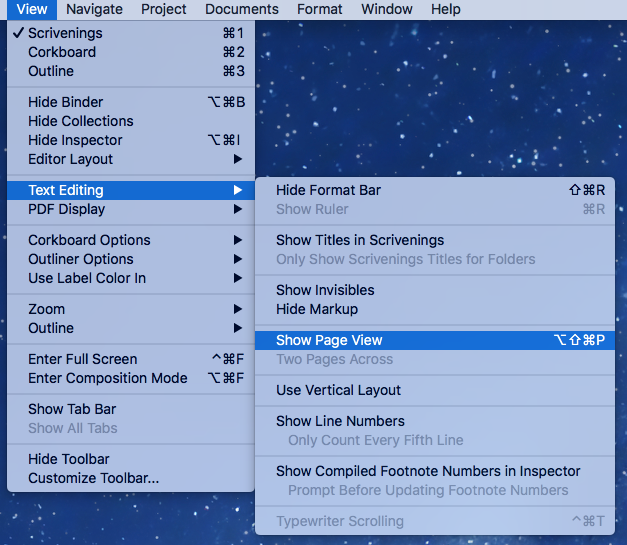627x545 pixels.
Task: Expand the Corkboard Options submenu
Action: (131, 240)
